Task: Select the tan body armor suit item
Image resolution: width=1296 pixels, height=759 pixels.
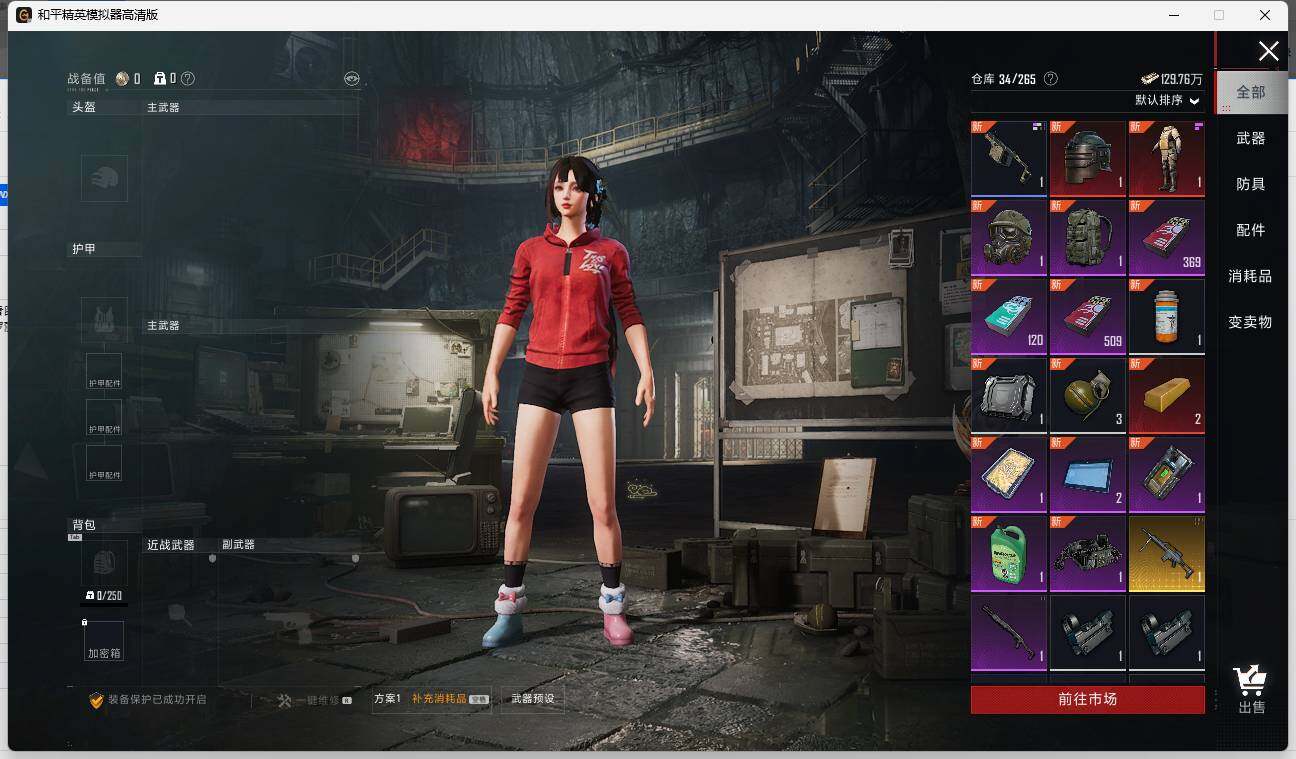Action: click(1167, 158)
